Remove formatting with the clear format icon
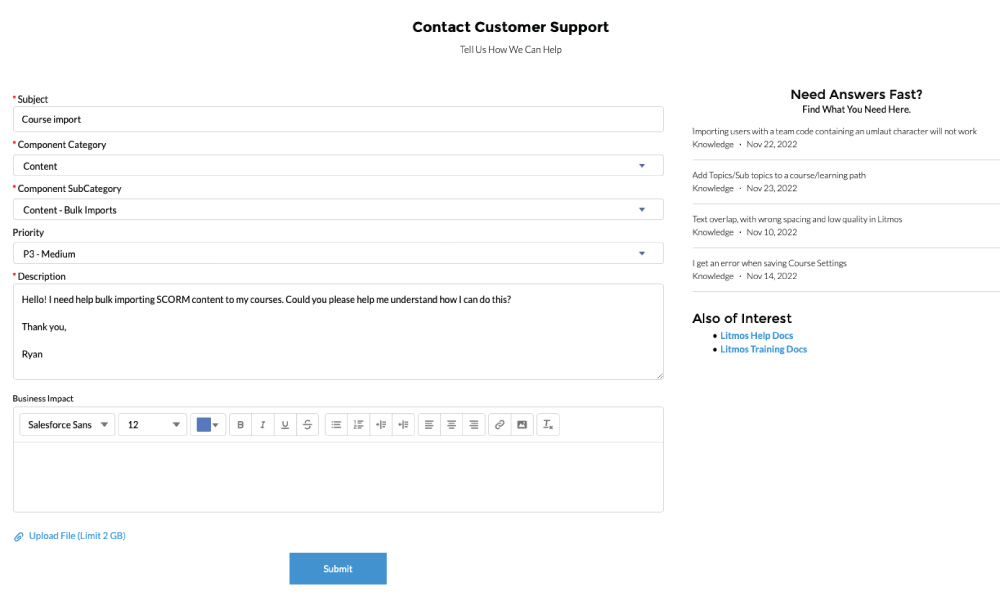 548,425
